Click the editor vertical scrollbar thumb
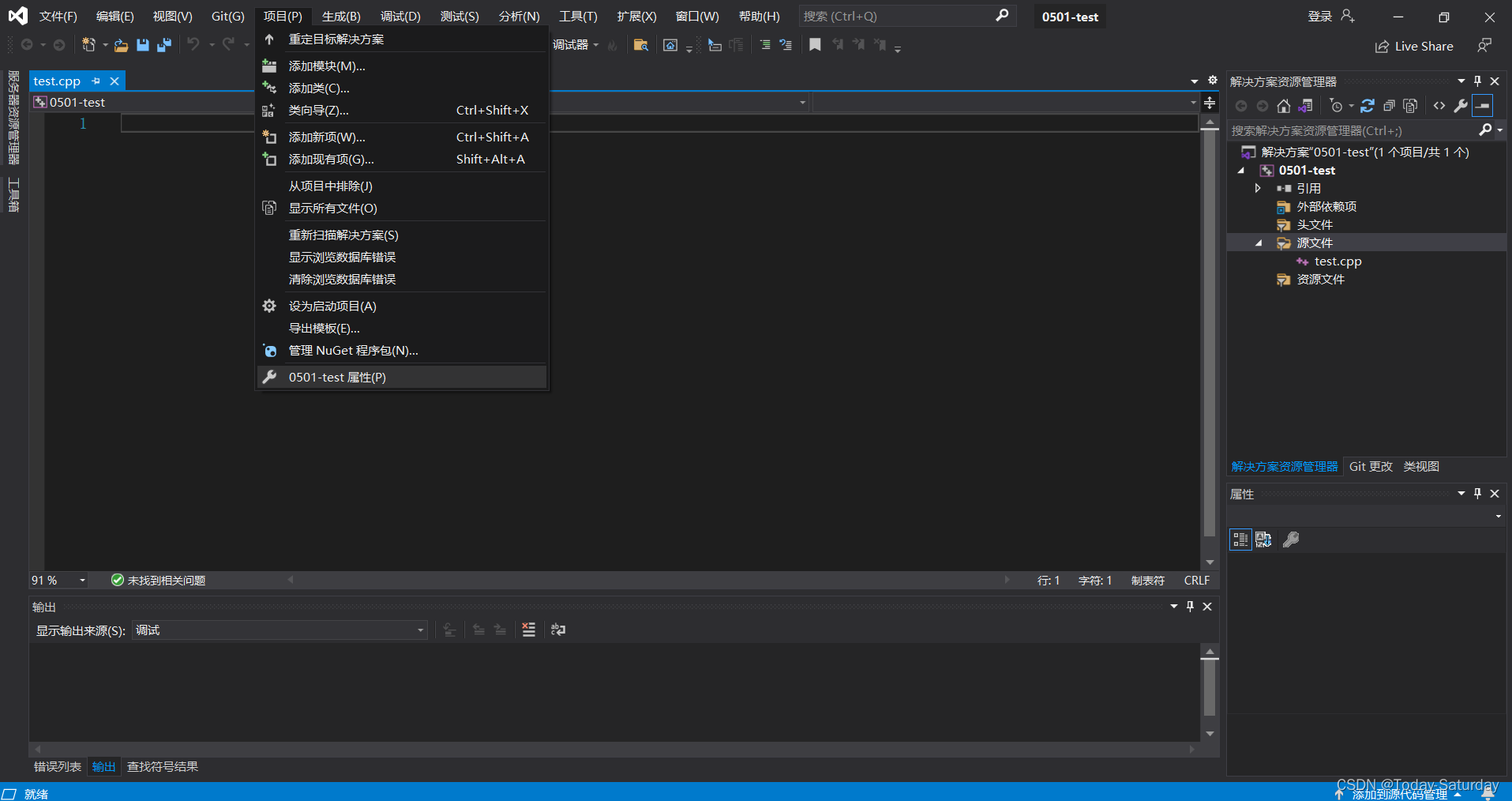This screenshot has height=801, width=1512. (x=1210, y=334)
